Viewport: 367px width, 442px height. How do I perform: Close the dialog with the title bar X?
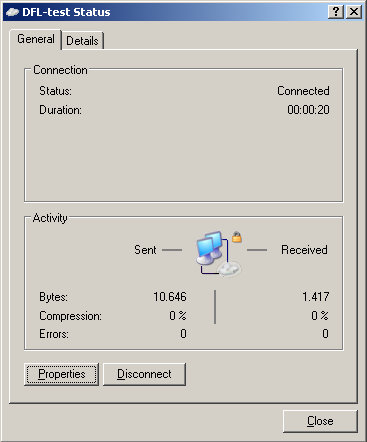[354, 12]
